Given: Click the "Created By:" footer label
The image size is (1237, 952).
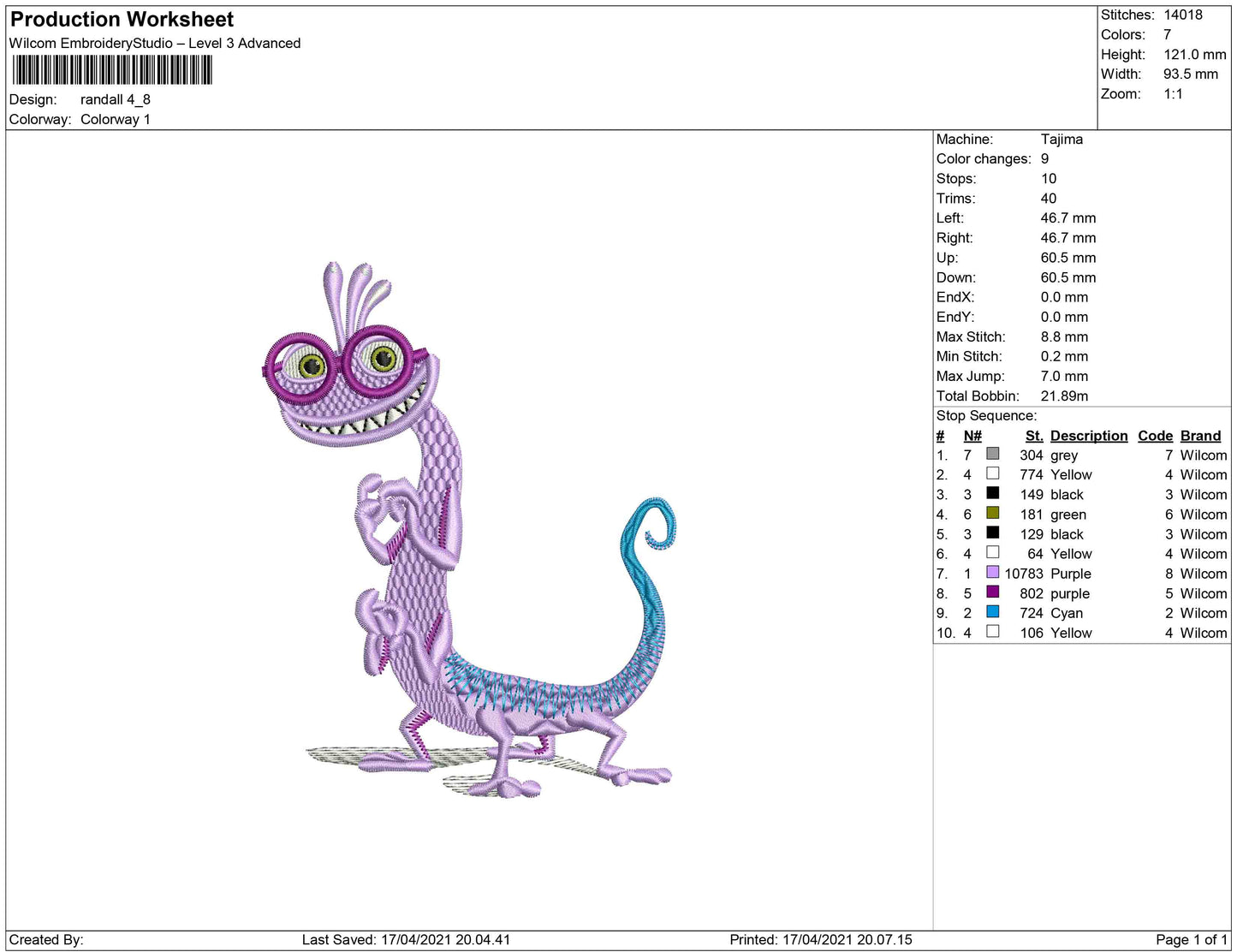Looking at the screenshot, I should point(46,939).
